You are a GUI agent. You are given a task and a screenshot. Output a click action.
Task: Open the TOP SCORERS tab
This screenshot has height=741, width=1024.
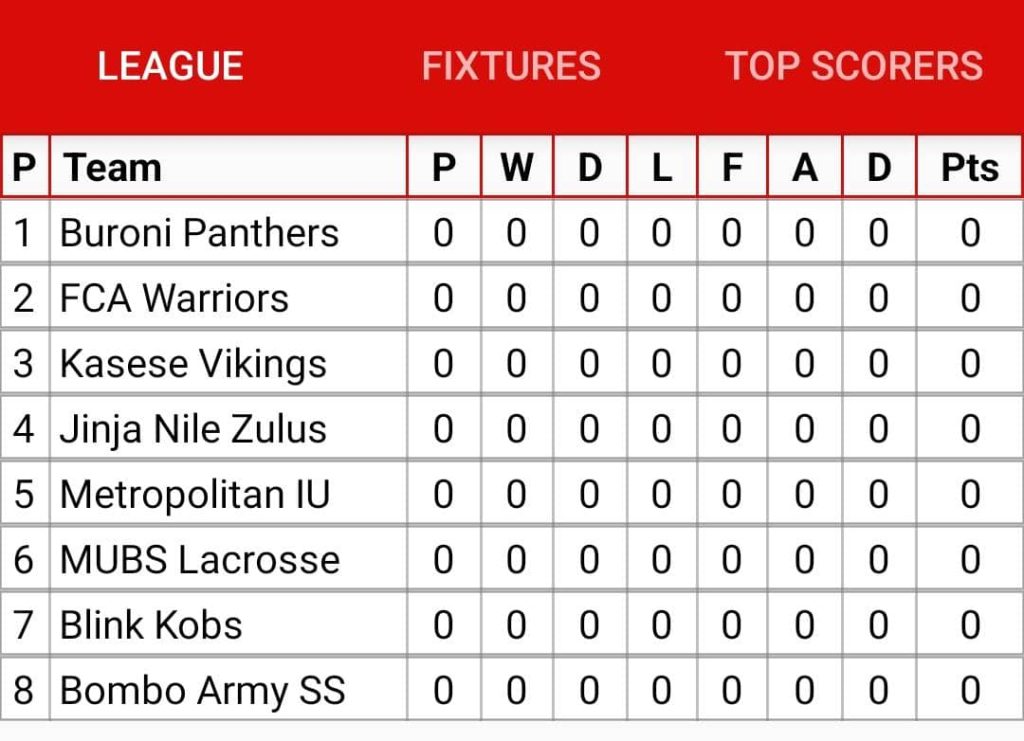[x=854, y=66]
